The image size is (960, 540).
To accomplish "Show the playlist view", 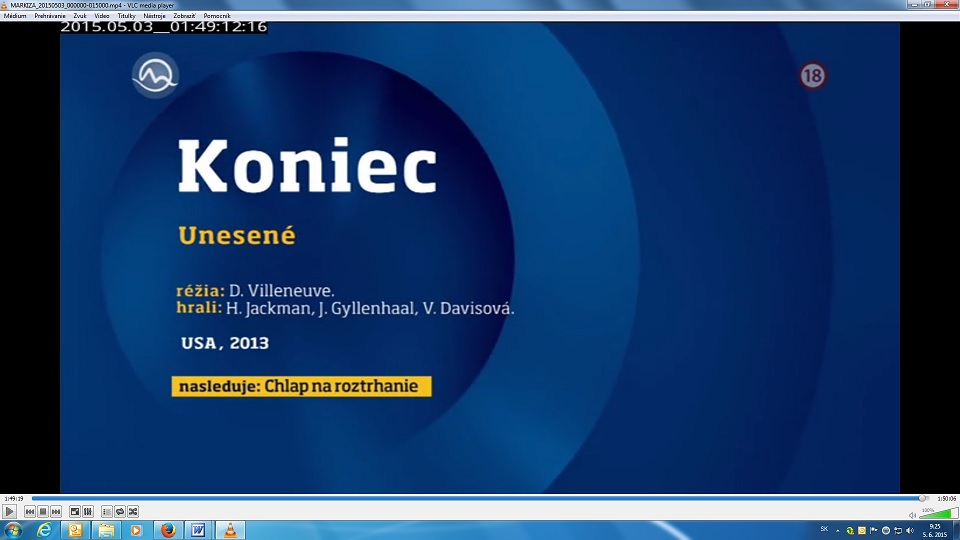I will tap(107, 512).
